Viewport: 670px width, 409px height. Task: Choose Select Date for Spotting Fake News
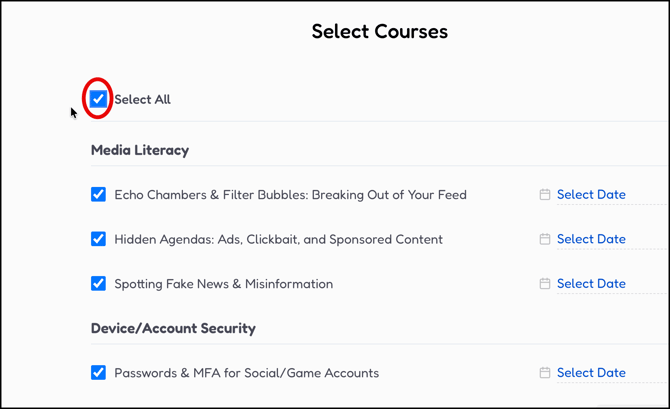click(x=591, y=284)
